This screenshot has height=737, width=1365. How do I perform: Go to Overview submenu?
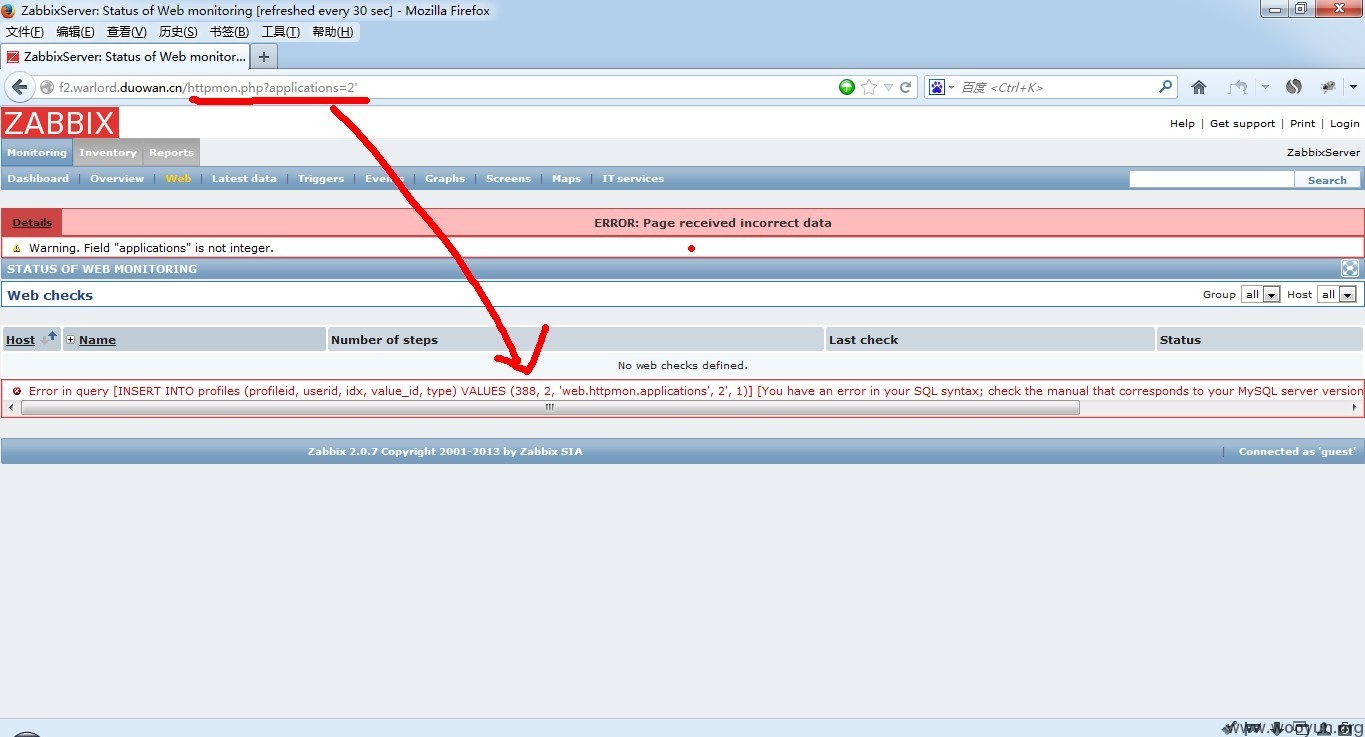pyautogui.click(x=117, y=179)
